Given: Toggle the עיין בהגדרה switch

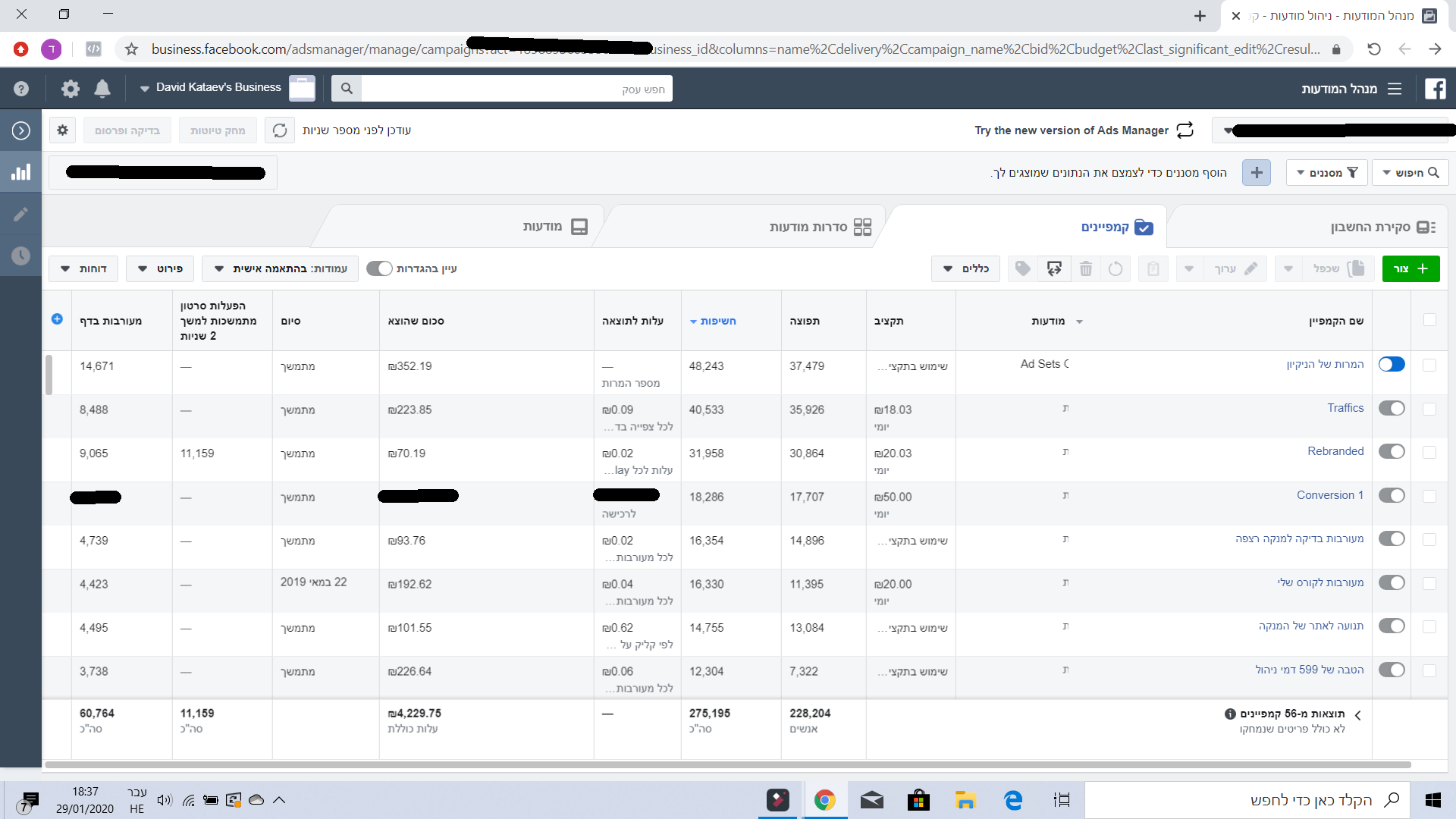Looking at the screenshot, I should [379, 268].
